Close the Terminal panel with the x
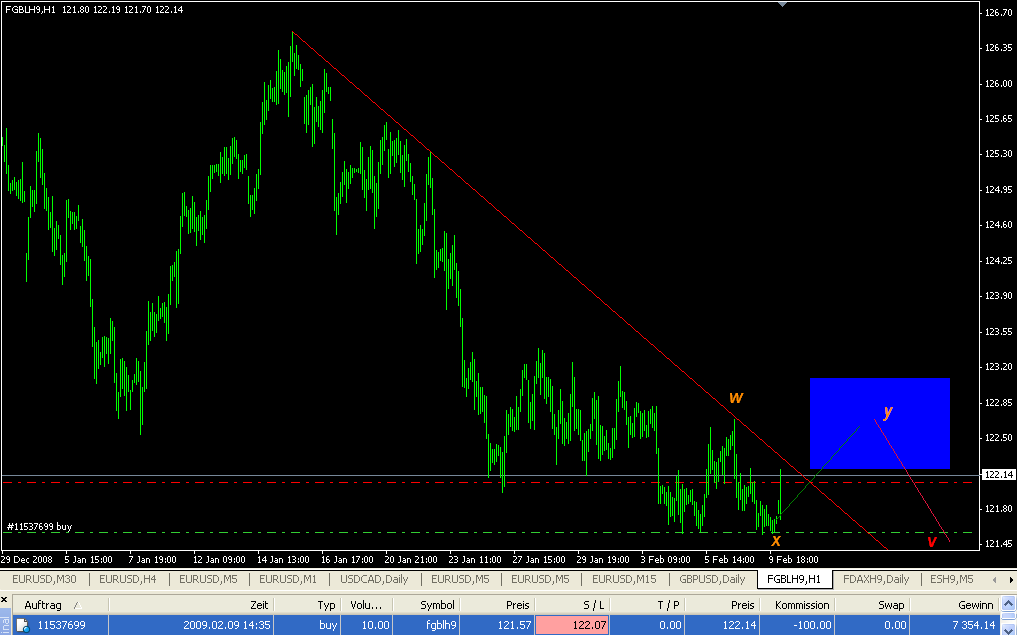This screenshot has width=1017, height=635. (x=5, y=599)
